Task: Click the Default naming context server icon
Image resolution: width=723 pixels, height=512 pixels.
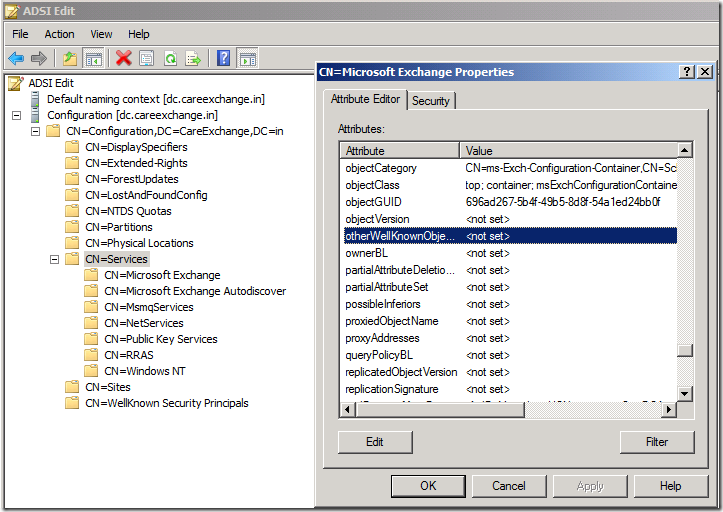Action: [35, 99]
